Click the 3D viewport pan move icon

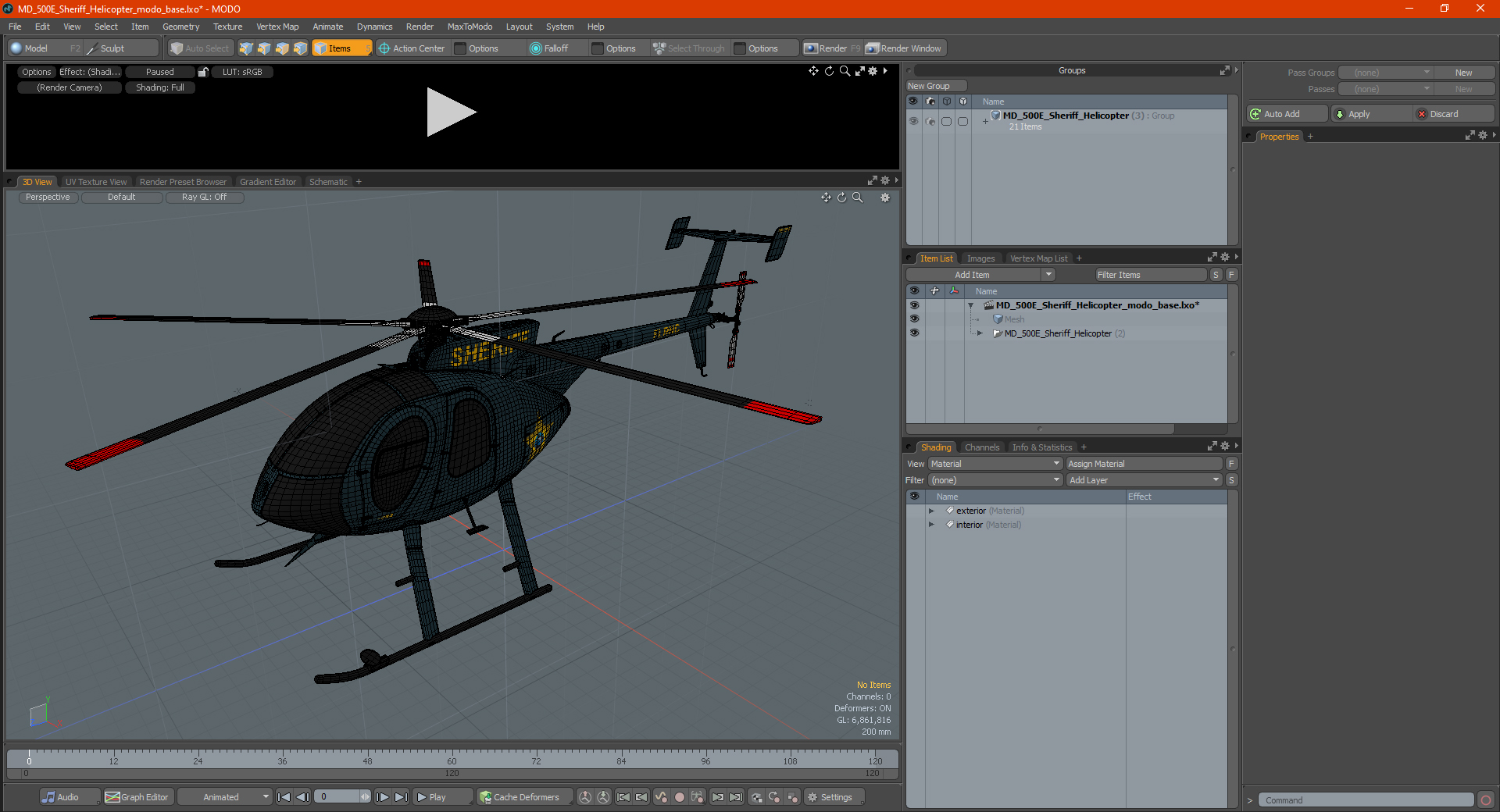826,198
